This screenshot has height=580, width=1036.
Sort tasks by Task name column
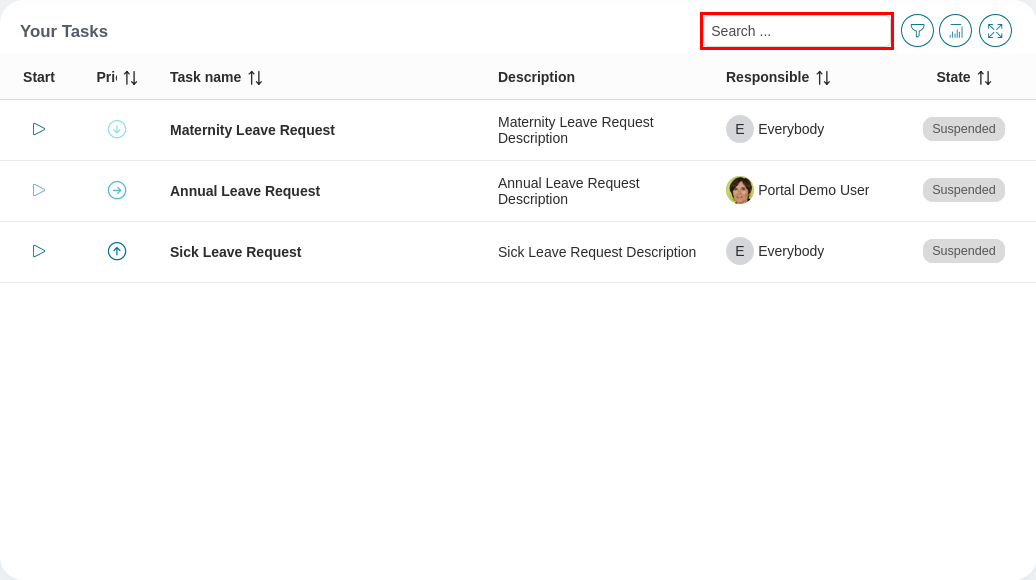(x=255, y=78)
